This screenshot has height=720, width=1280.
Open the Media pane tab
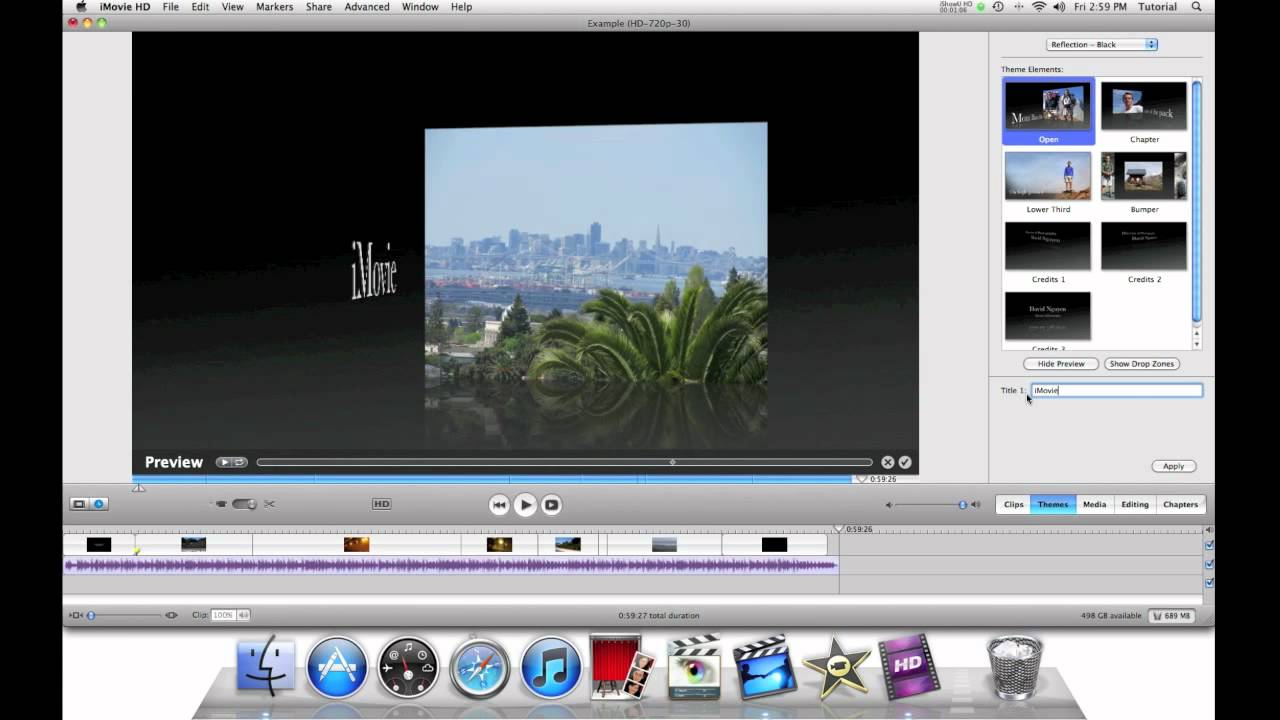pyautogui.click(x=1095, y=504)
